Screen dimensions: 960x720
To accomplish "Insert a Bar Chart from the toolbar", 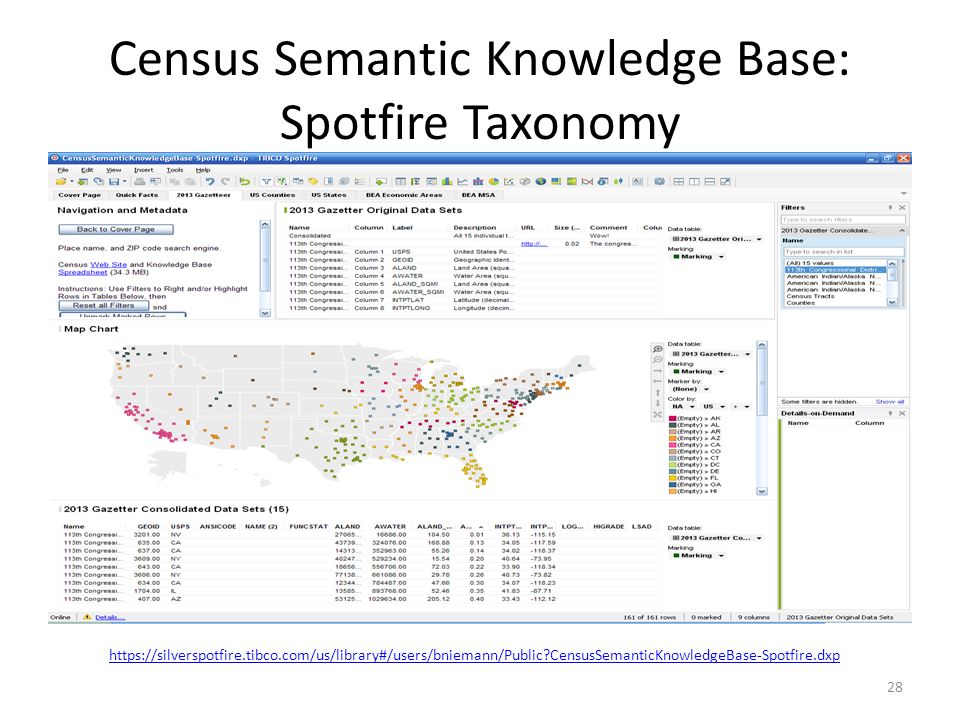I will pyautogui.click(x=447, y=181).
